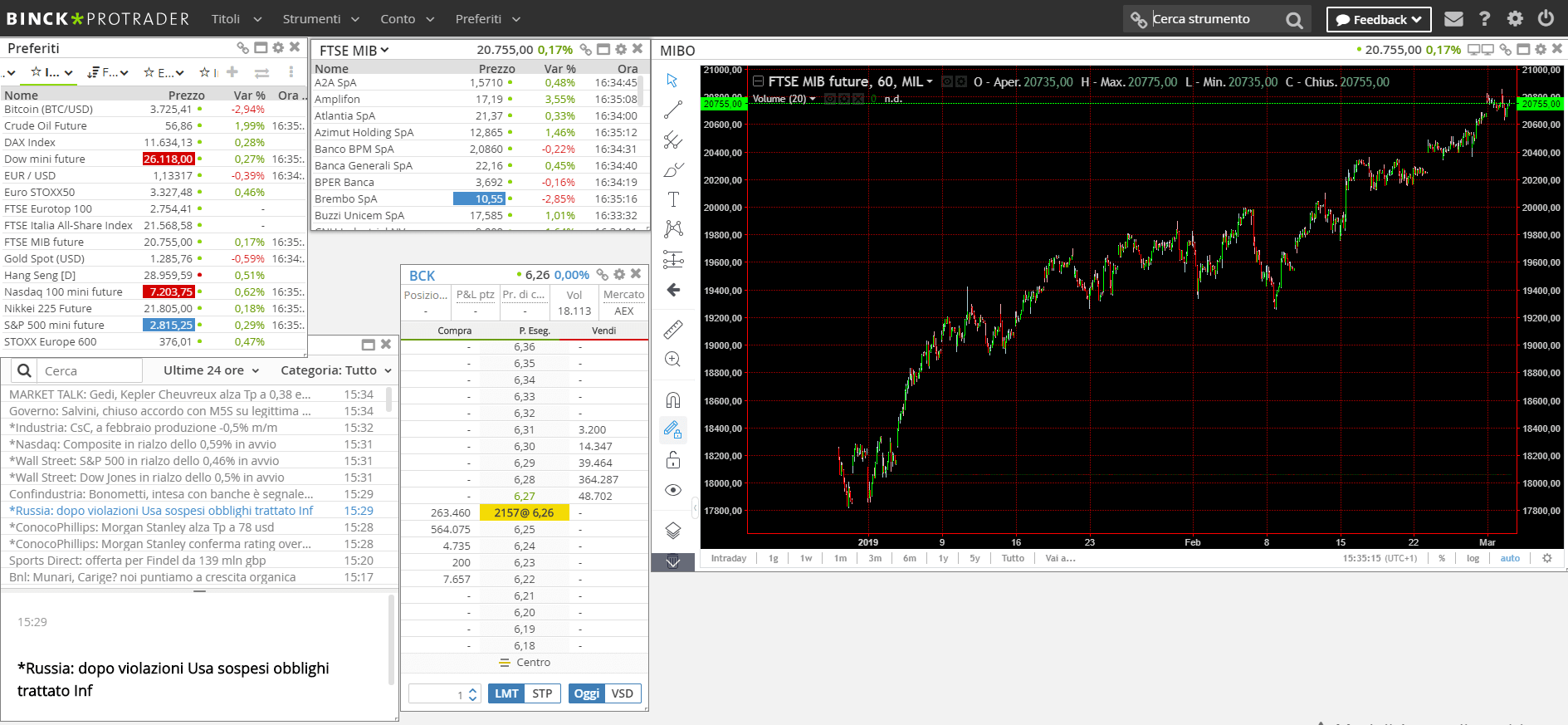Image resolution: width=1568 pixels, height=725 pixels.
Task: Click the plus icon to add favorites list
Action: point(232,72)
